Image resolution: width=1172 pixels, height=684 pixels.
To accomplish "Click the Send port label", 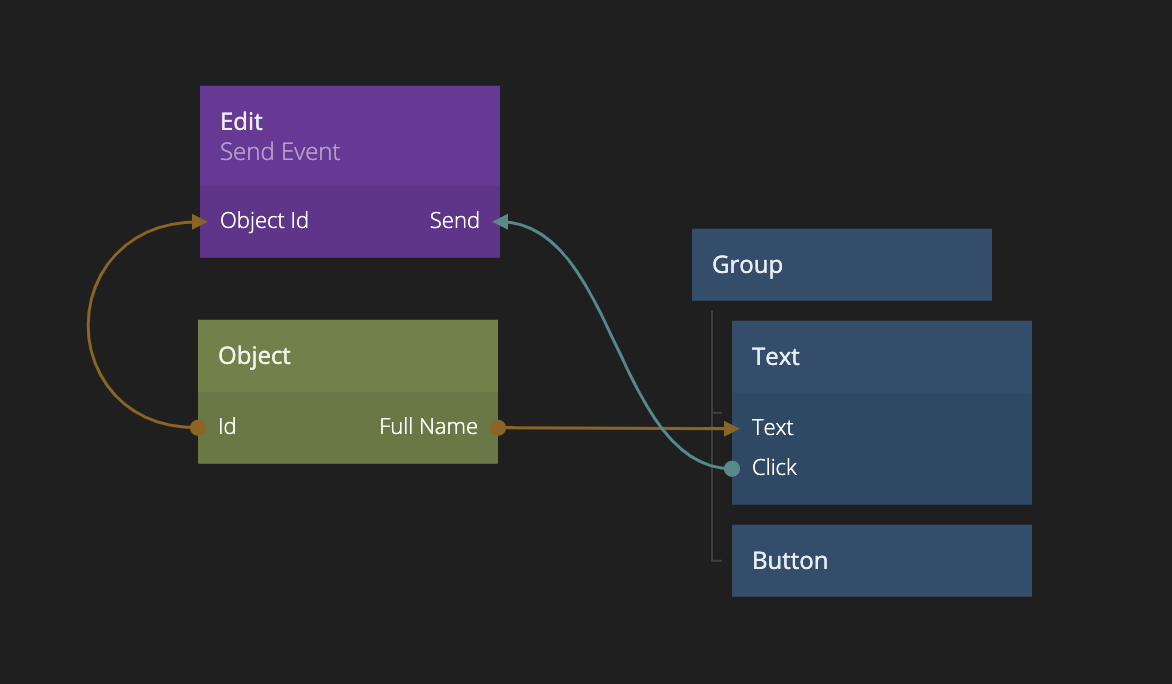I will point(454,221).
